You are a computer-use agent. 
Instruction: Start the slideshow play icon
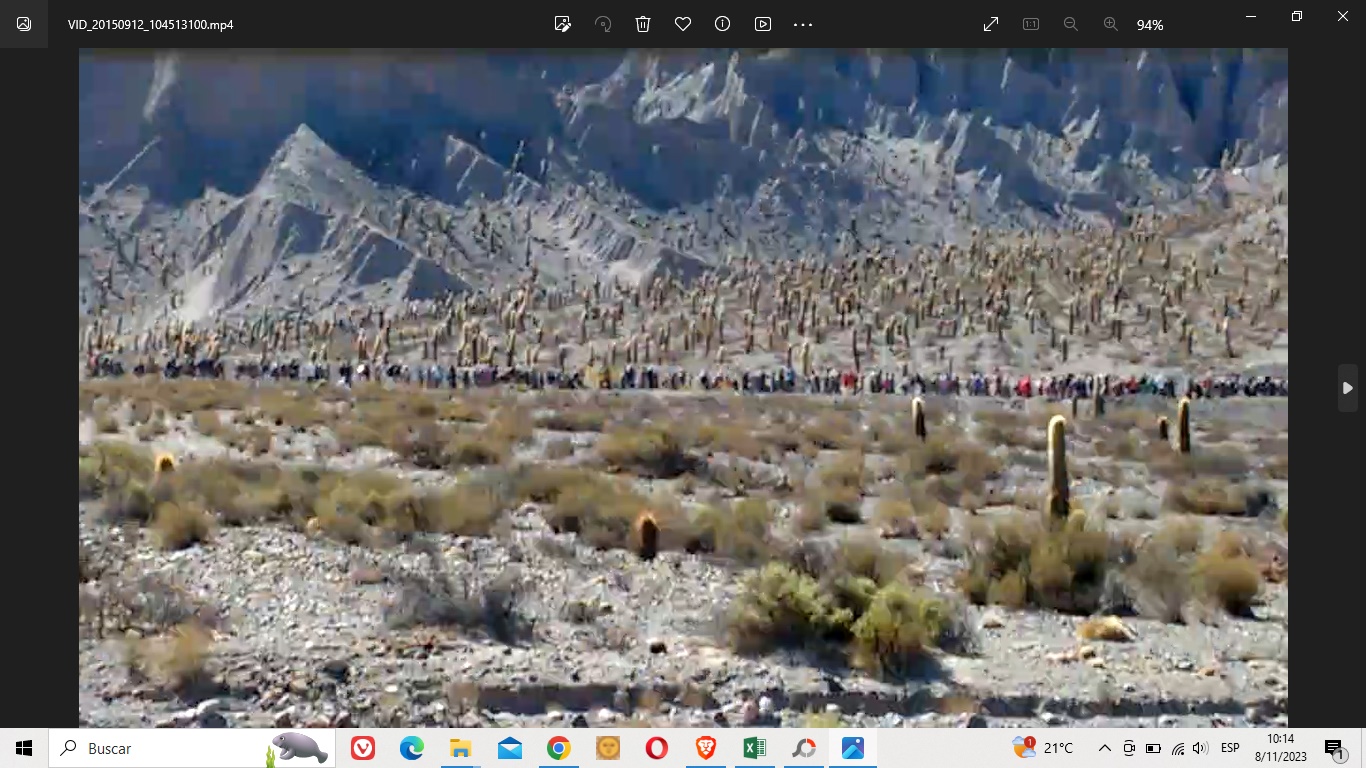click(763, 24)
